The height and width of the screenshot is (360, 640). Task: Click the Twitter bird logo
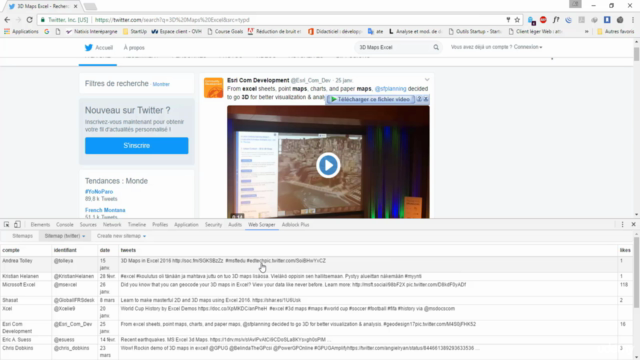[x=89, y=48]
